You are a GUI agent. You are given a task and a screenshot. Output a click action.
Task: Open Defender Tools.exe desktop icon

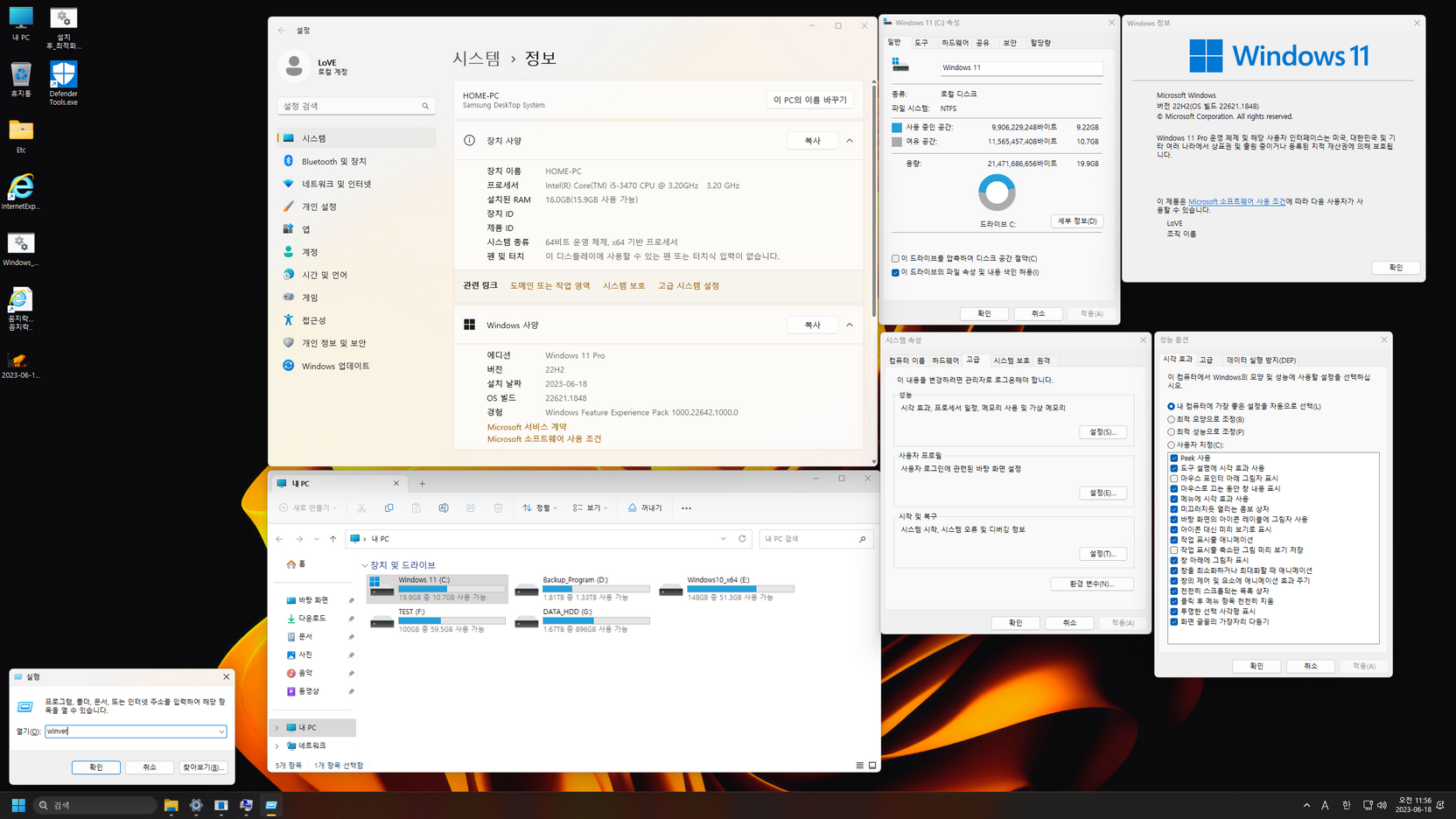click(x=63, y=84)
